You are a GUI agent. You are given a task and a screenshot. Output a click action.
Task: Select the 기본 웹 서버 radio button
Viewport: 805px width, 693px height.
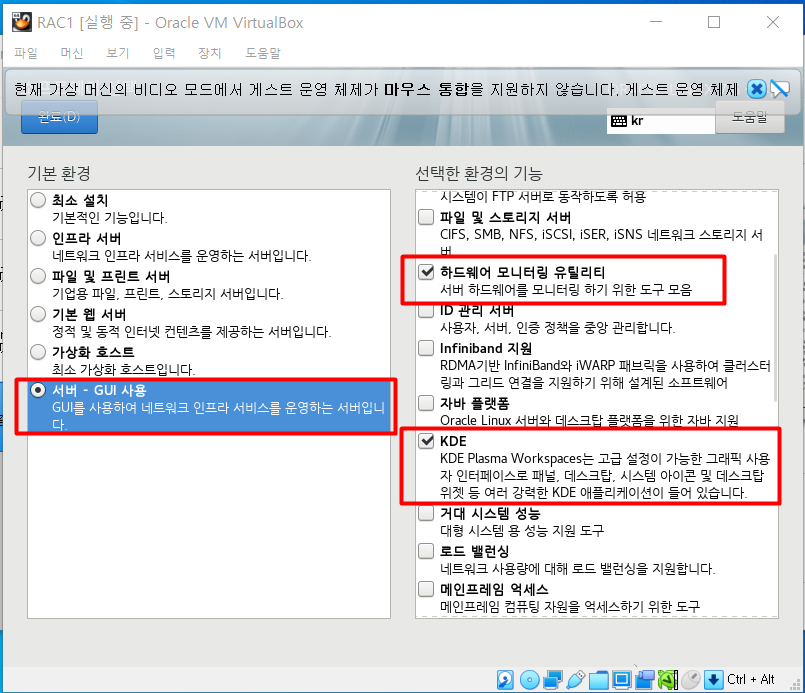pos(38,314)
